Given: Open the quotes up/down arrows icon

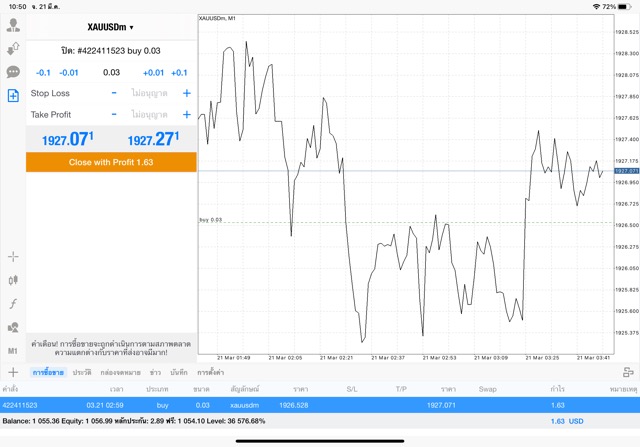Looking at the screenshot, I should coord(13,48).
